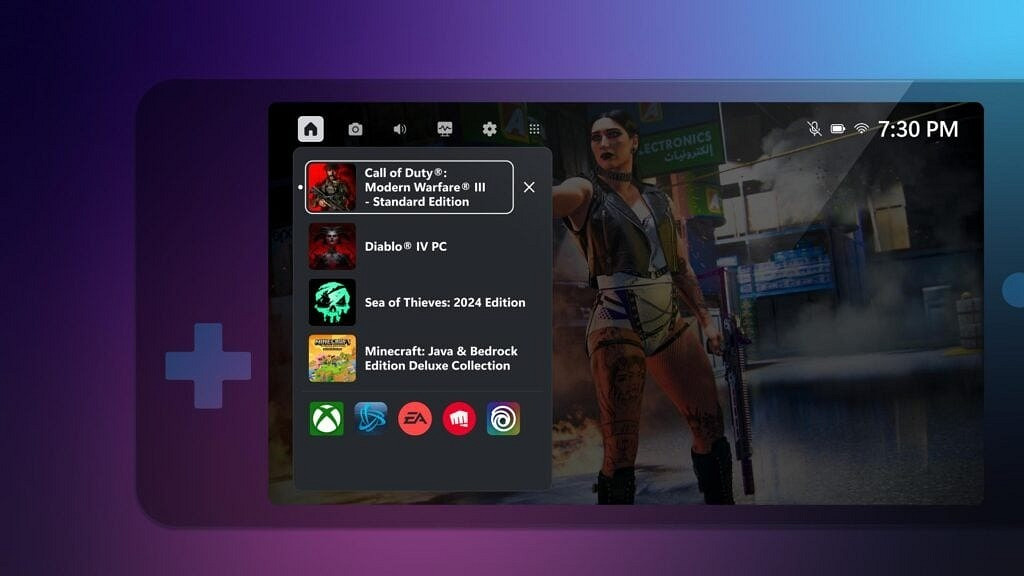
Task: Dismiss Call of Duty with the X
Action: 529,187
